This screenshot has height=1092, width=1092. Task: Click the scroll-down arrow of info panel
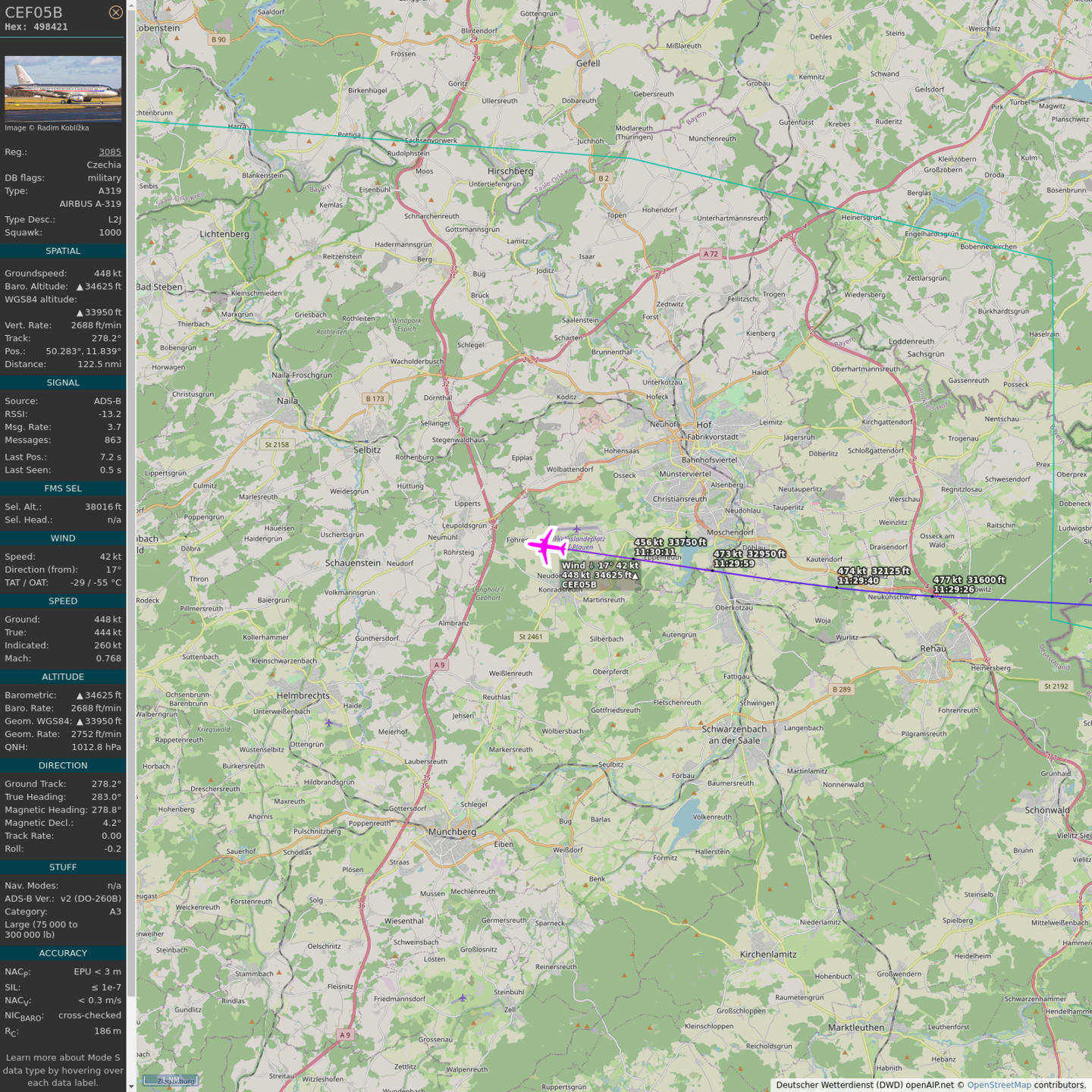pyautogui.click(x=131, y=1086)
